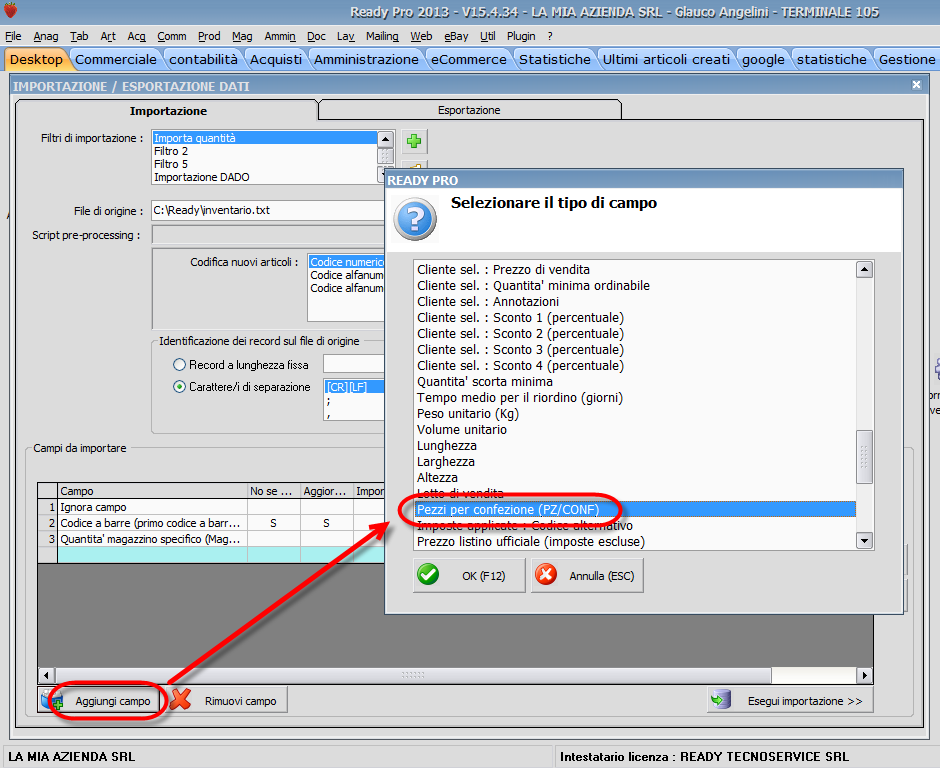Click Esegui importazione >> button

pos(790,700)
